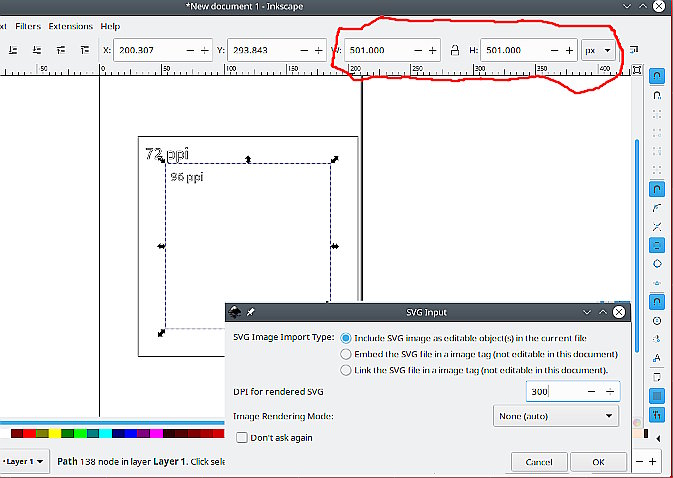Toggle snap other points icon

[x=657, y=302]
